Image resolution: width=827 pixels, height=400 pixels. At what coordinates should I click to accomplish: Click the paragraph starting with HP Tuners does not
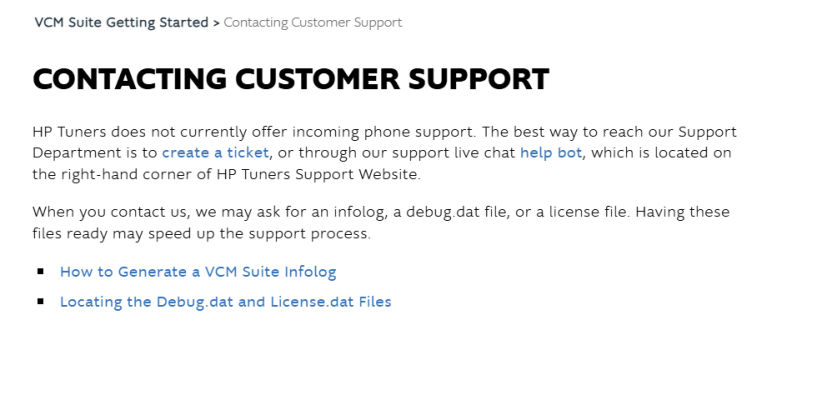384,153
